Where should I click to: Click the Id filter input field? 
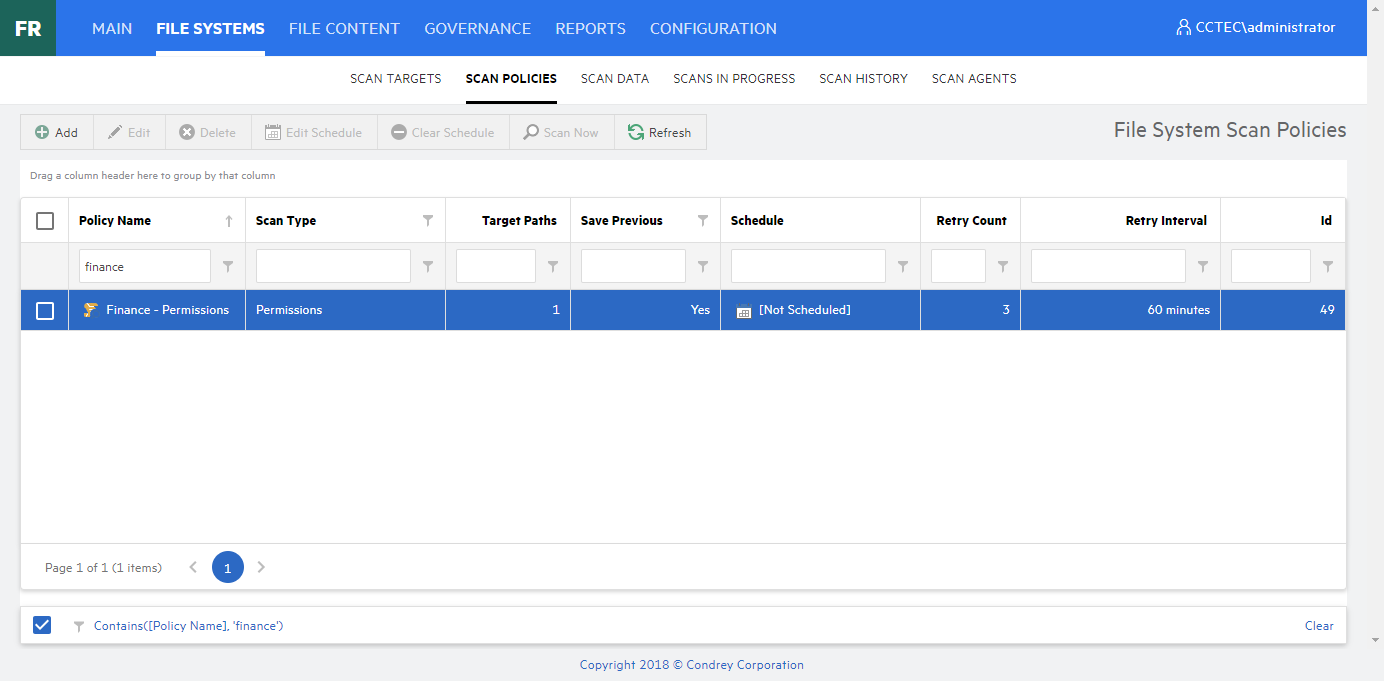coord(1271,266)
